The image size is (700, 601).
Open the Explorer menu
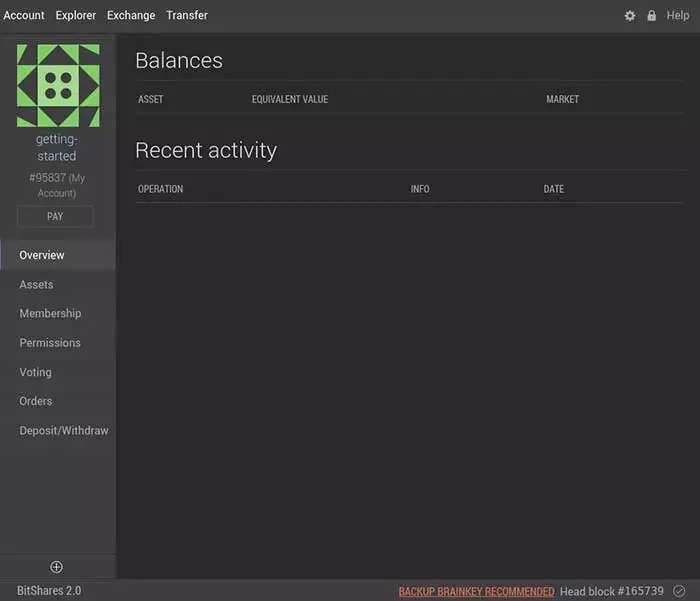coord(76,15)
